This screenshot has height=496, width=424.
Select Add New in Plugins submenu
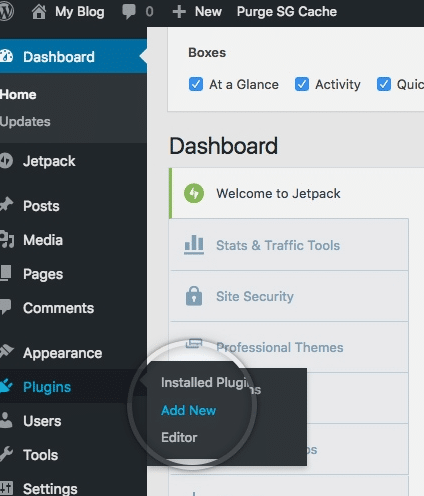(x=189, y=410)
